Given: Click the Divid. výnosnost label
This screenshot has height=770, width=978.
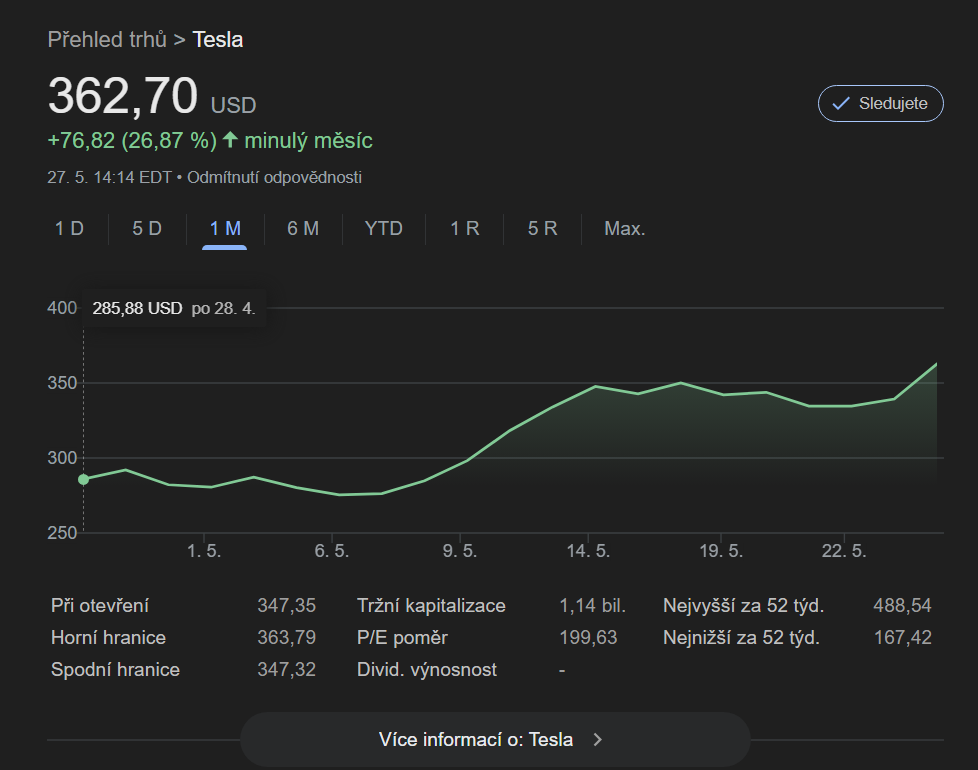Looking at the screenshot, I should coord(427,670).
